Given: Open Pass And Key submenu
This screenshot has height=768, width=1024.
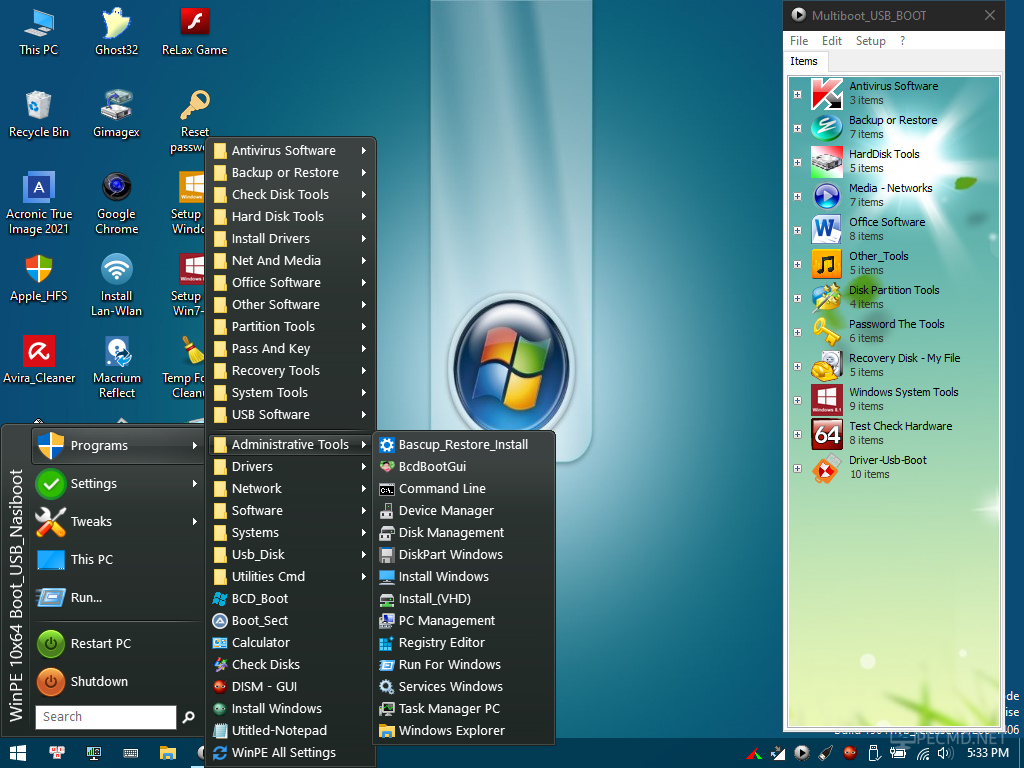Looking at the screenshot, I should coord(292,349).
